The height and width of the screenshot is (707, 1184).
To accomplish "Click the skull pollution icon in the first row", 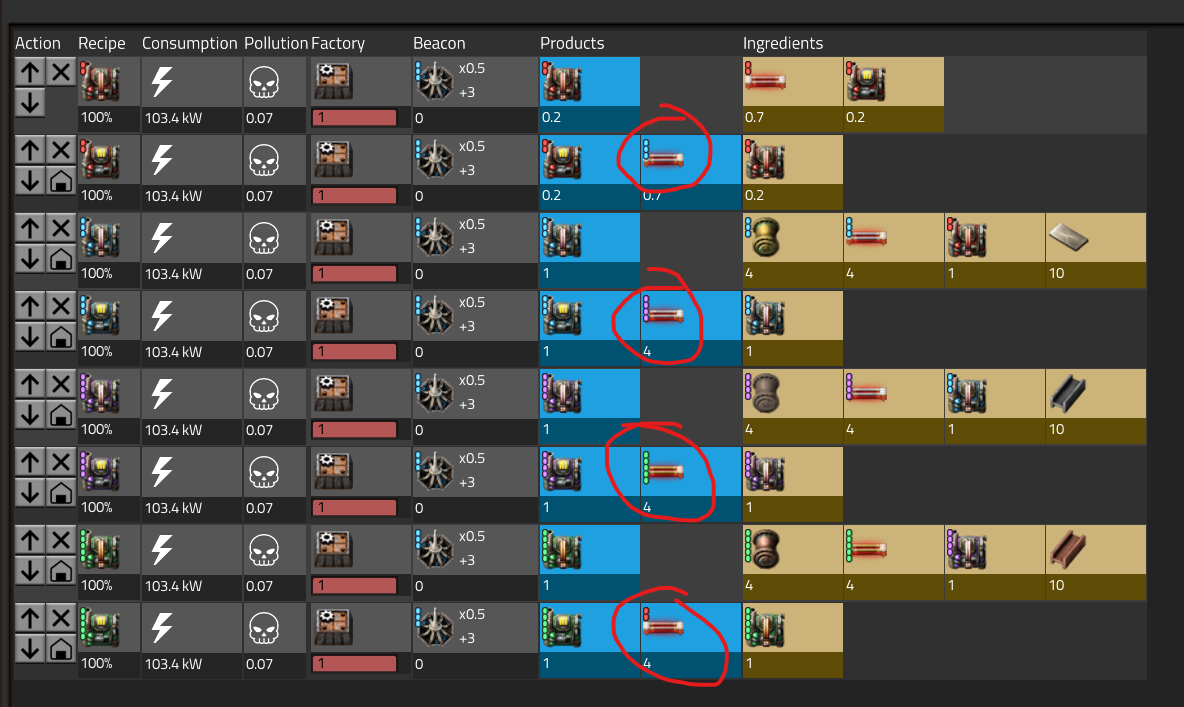I will pyautogui.click(x=264, y=82).
